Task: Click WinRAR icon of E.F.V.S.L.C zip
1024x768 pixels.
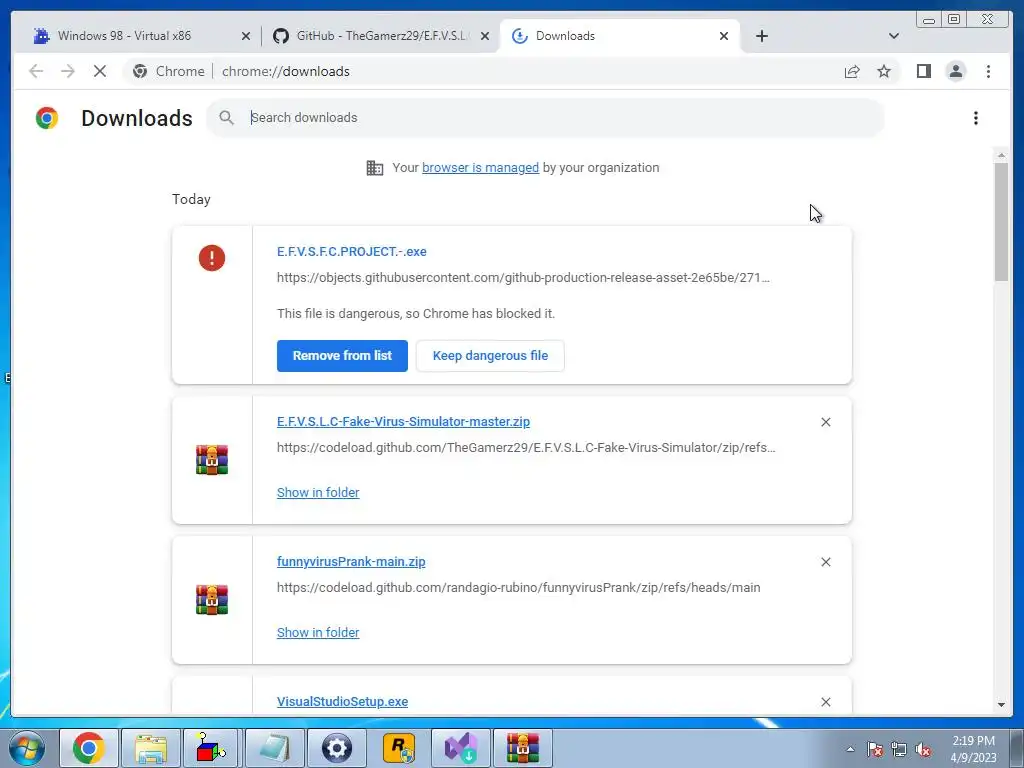Action: click(212, 460)
